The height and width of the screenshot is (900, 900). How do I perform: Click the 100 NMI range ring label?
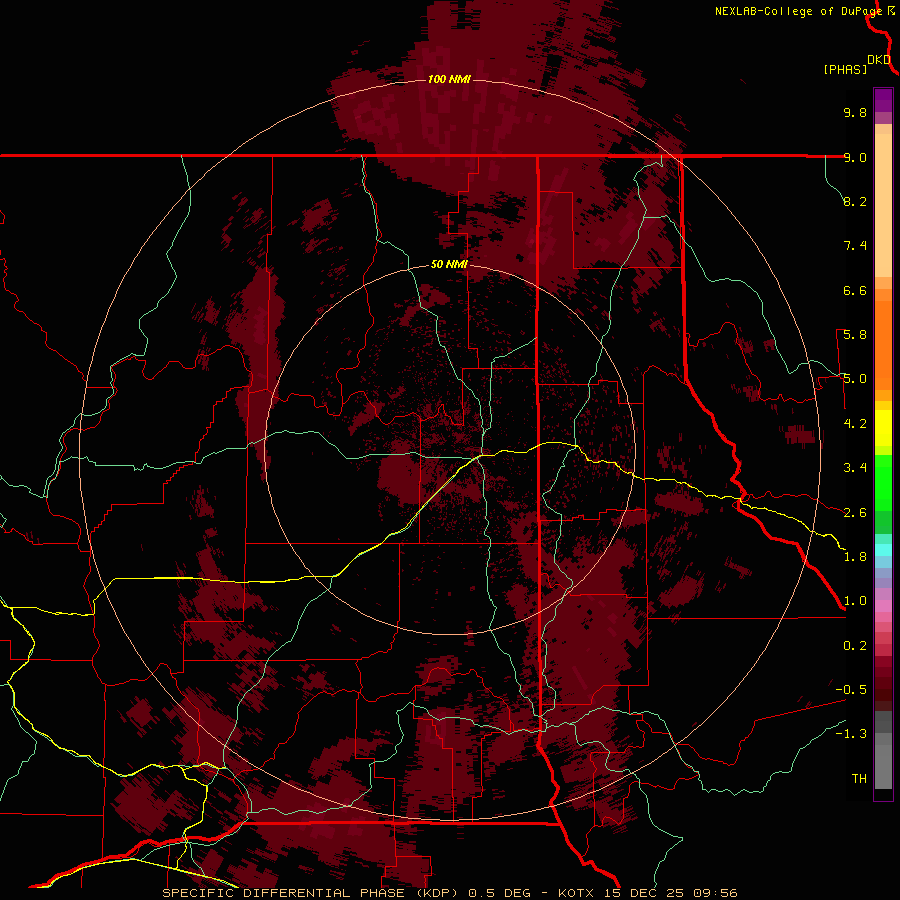tap(449, 79)
